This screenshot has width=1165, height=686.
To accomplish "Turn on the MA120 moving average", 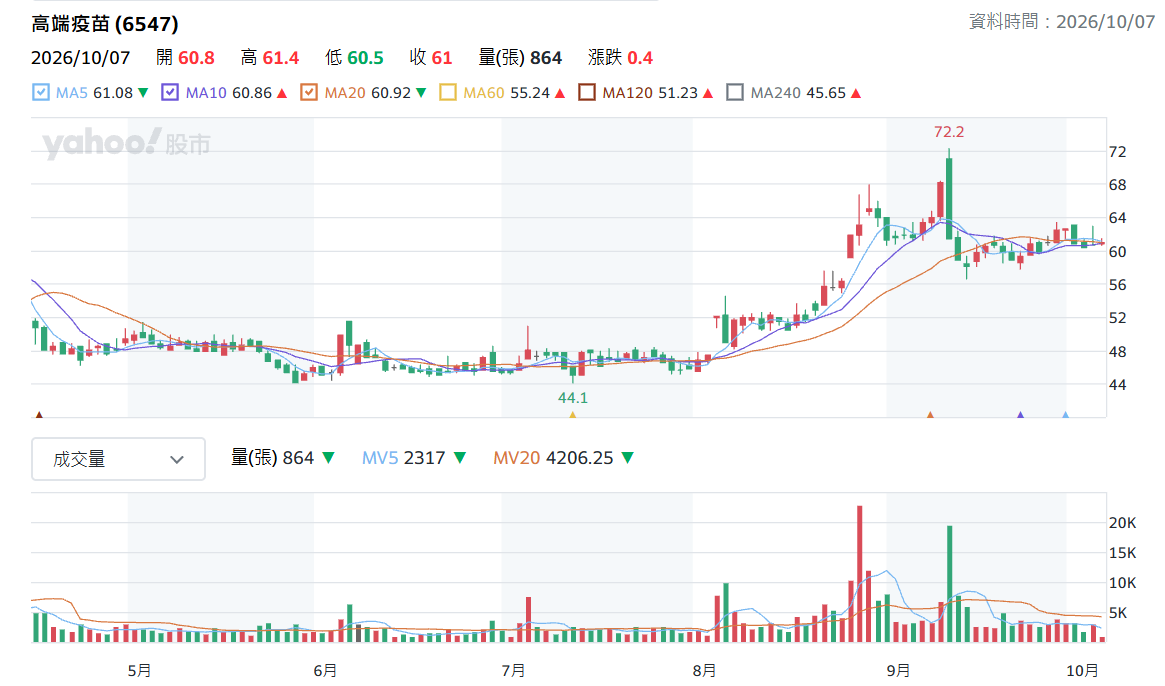I will pos(587,92).
